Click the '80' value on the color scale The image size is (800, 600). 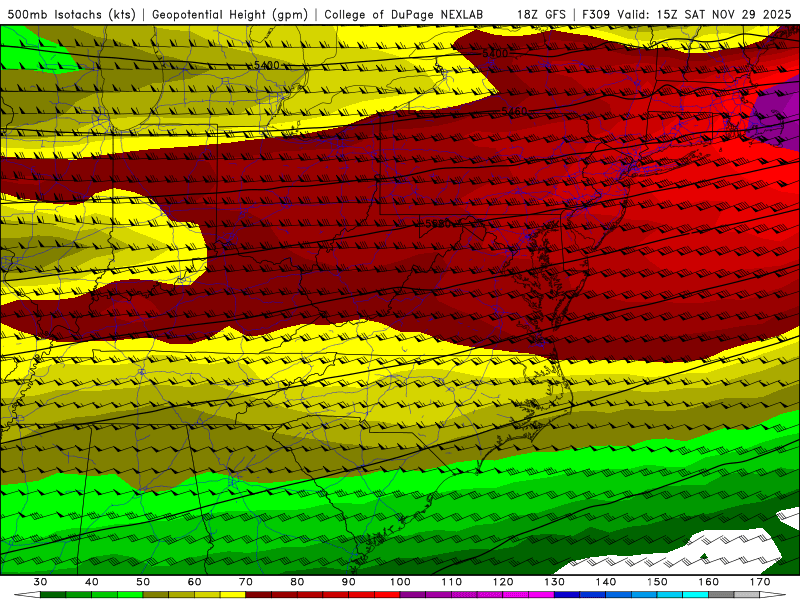[x=297, y=582]
